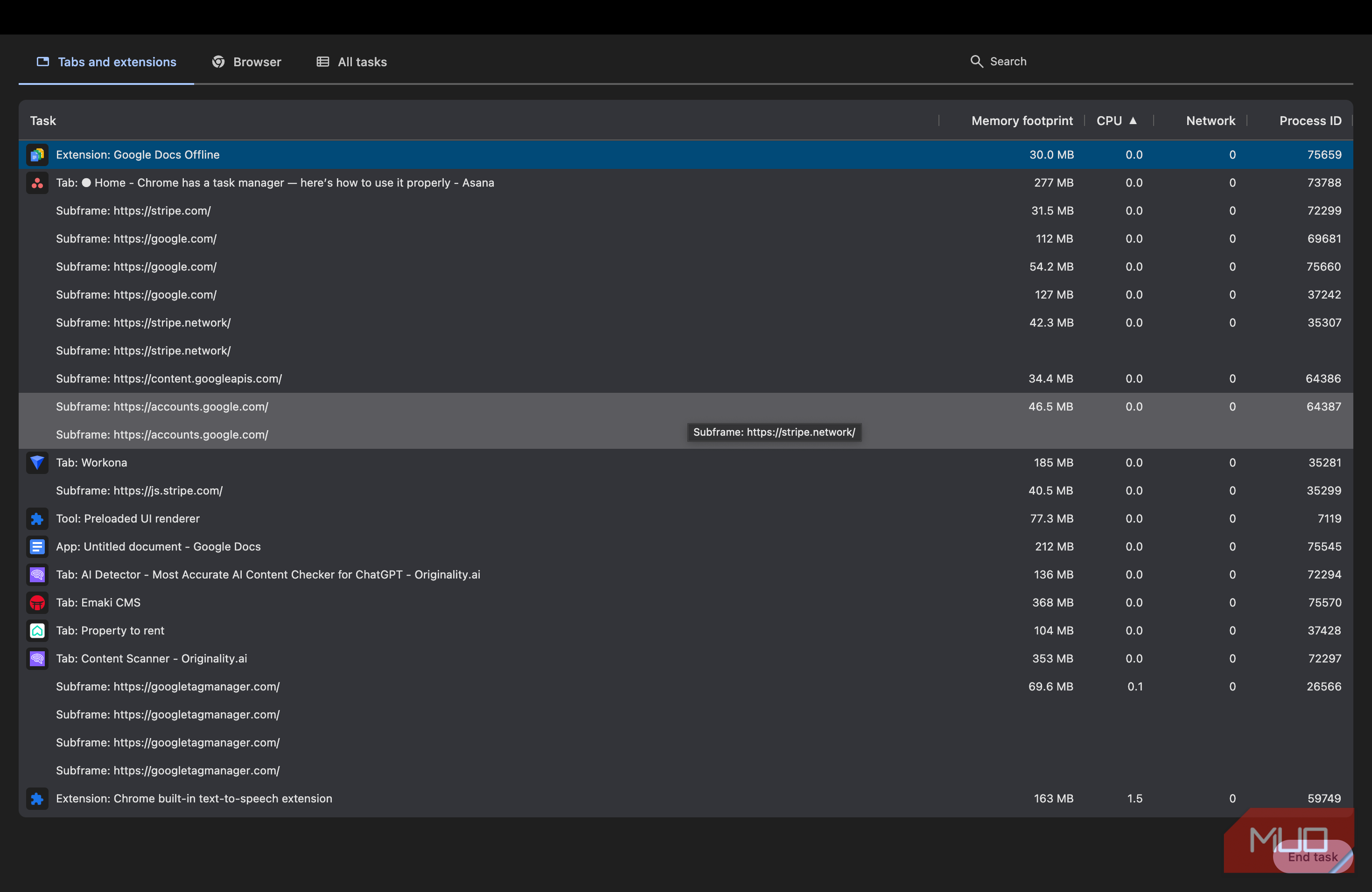The height and width of the screenshot is (892, 1372).
Task: Sort by the Process ID column
Action: [x=1310, y=121]
